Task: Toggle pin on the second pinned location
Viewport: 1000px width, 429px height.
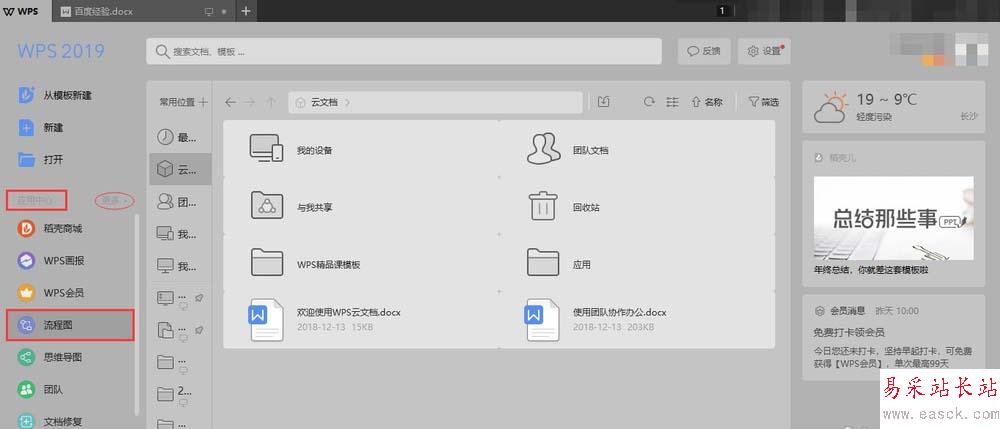Action: pyautogui.click(x=200, y=330)
